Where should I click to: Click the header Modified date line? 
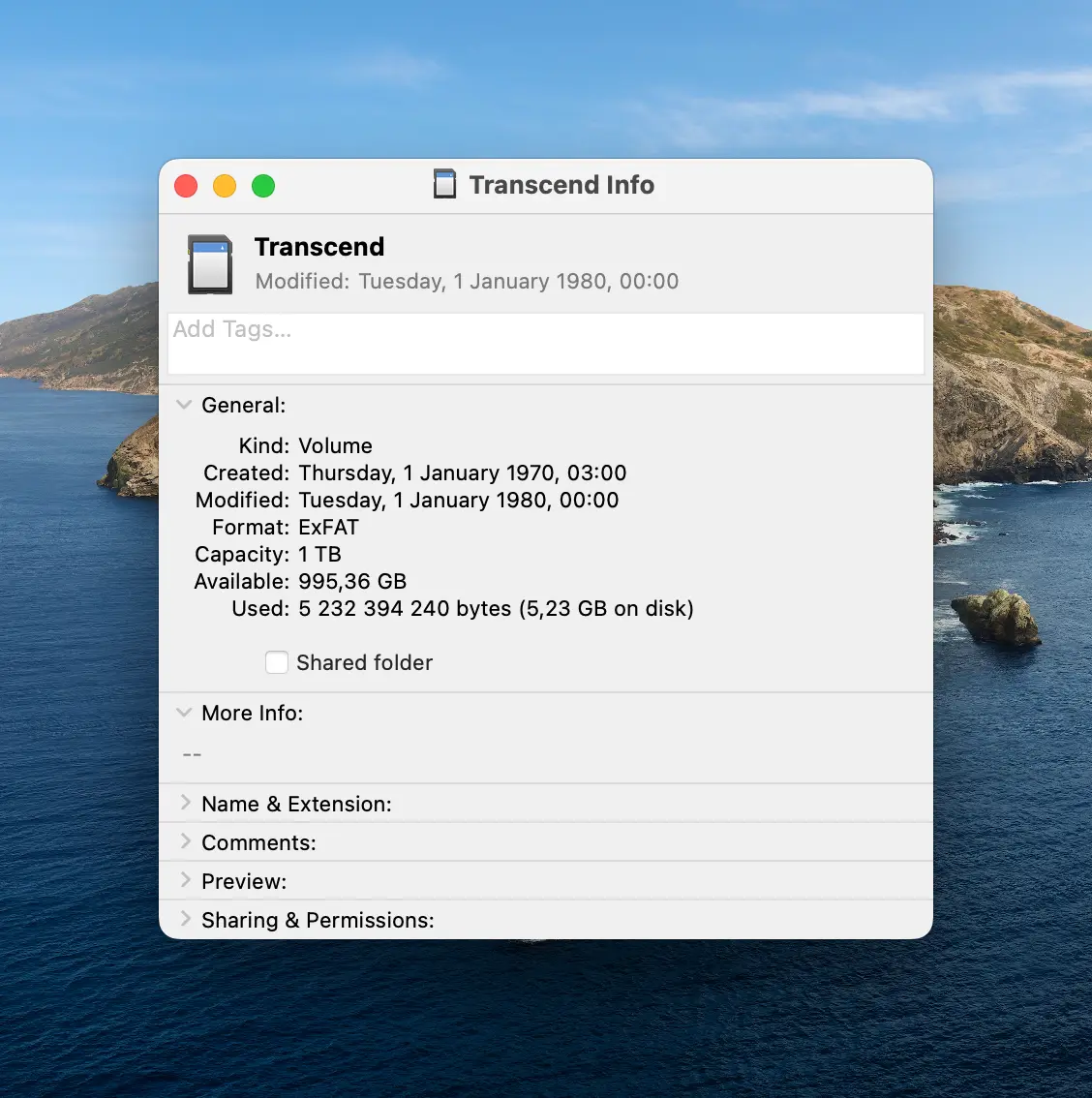(467, 282)
